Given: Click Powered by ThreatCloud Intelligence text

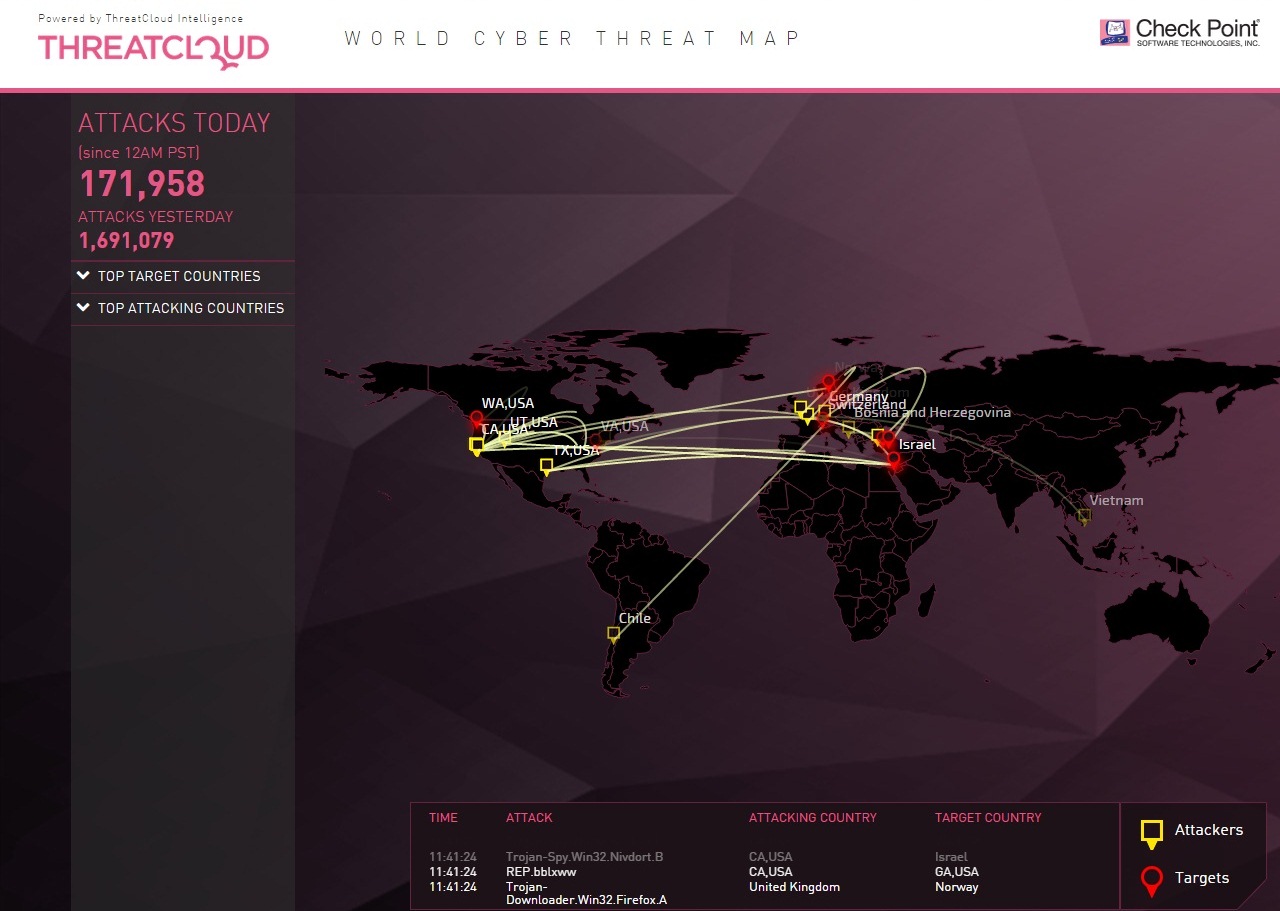Looking at the screenshot, I should point(140,19).
